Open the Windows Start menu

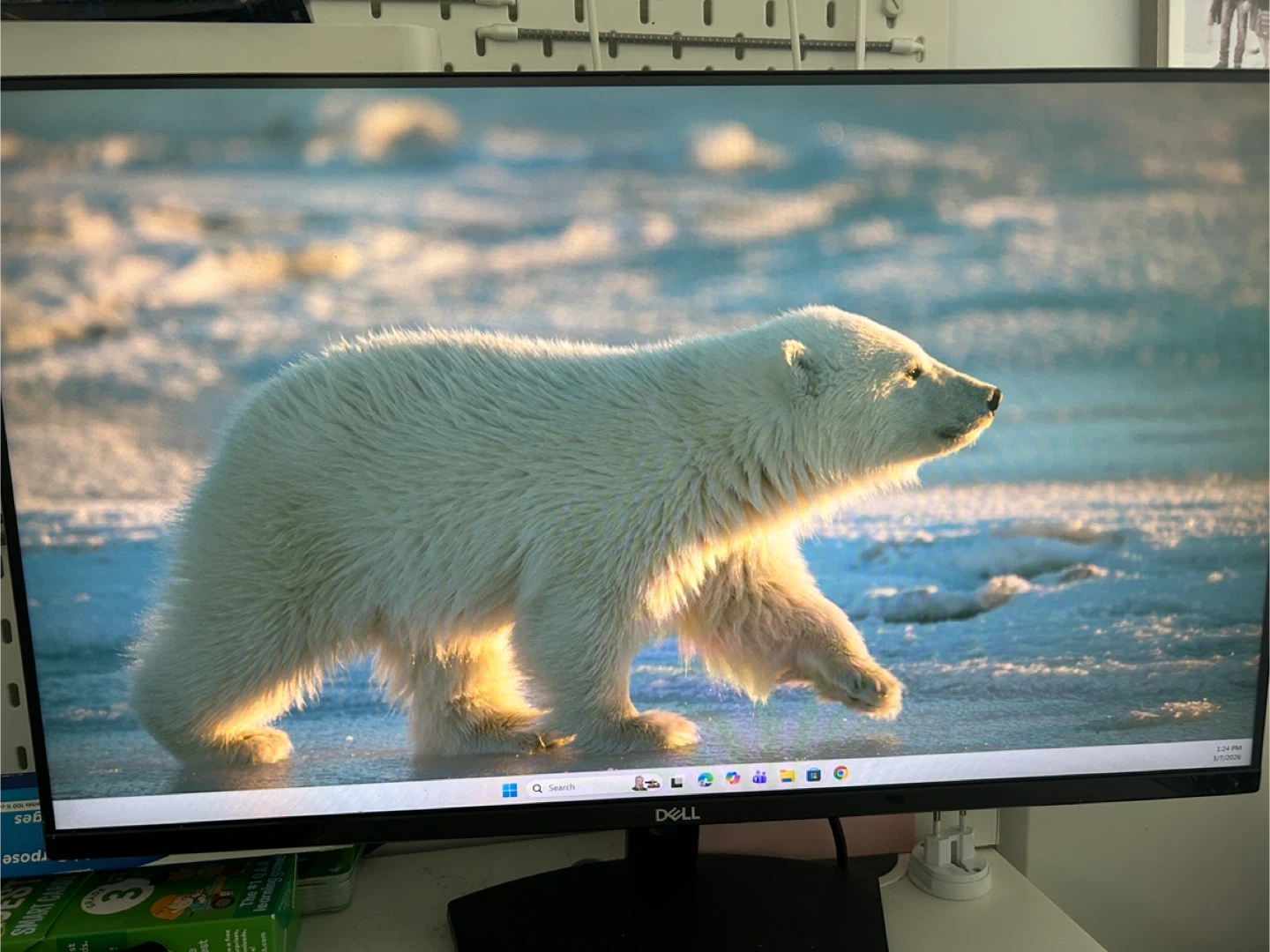point(510,790)
